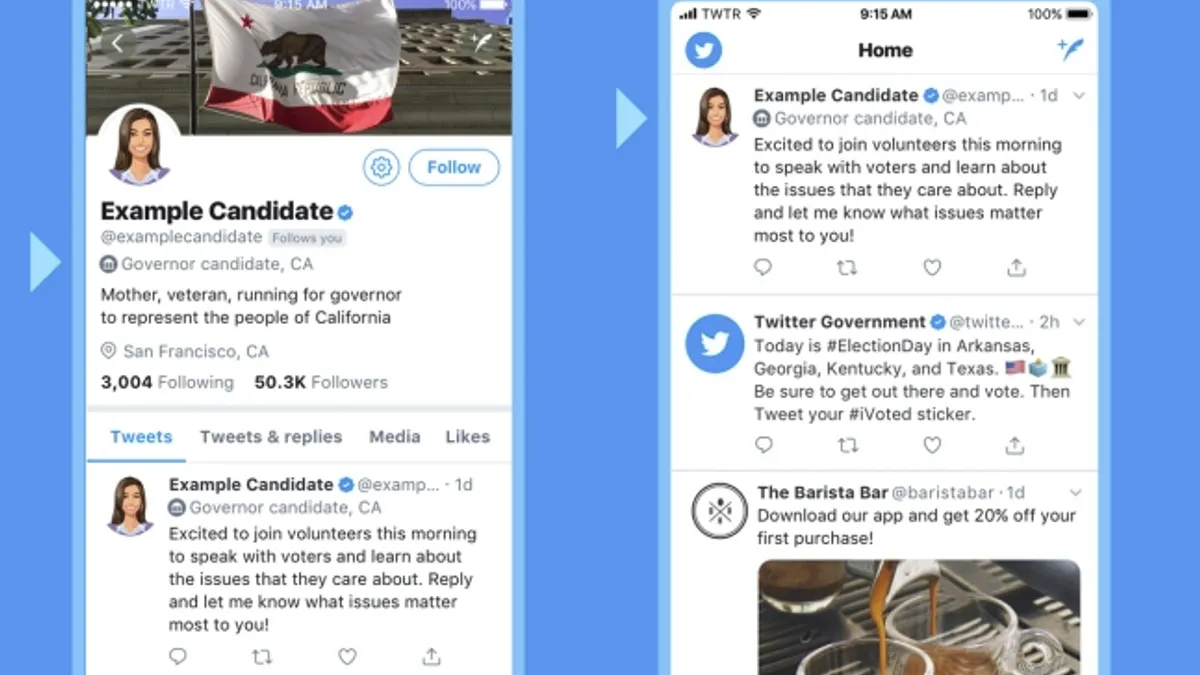Switch to the Media tab
The height and width of the screenshot is (675, 1200).
(395, 437)
